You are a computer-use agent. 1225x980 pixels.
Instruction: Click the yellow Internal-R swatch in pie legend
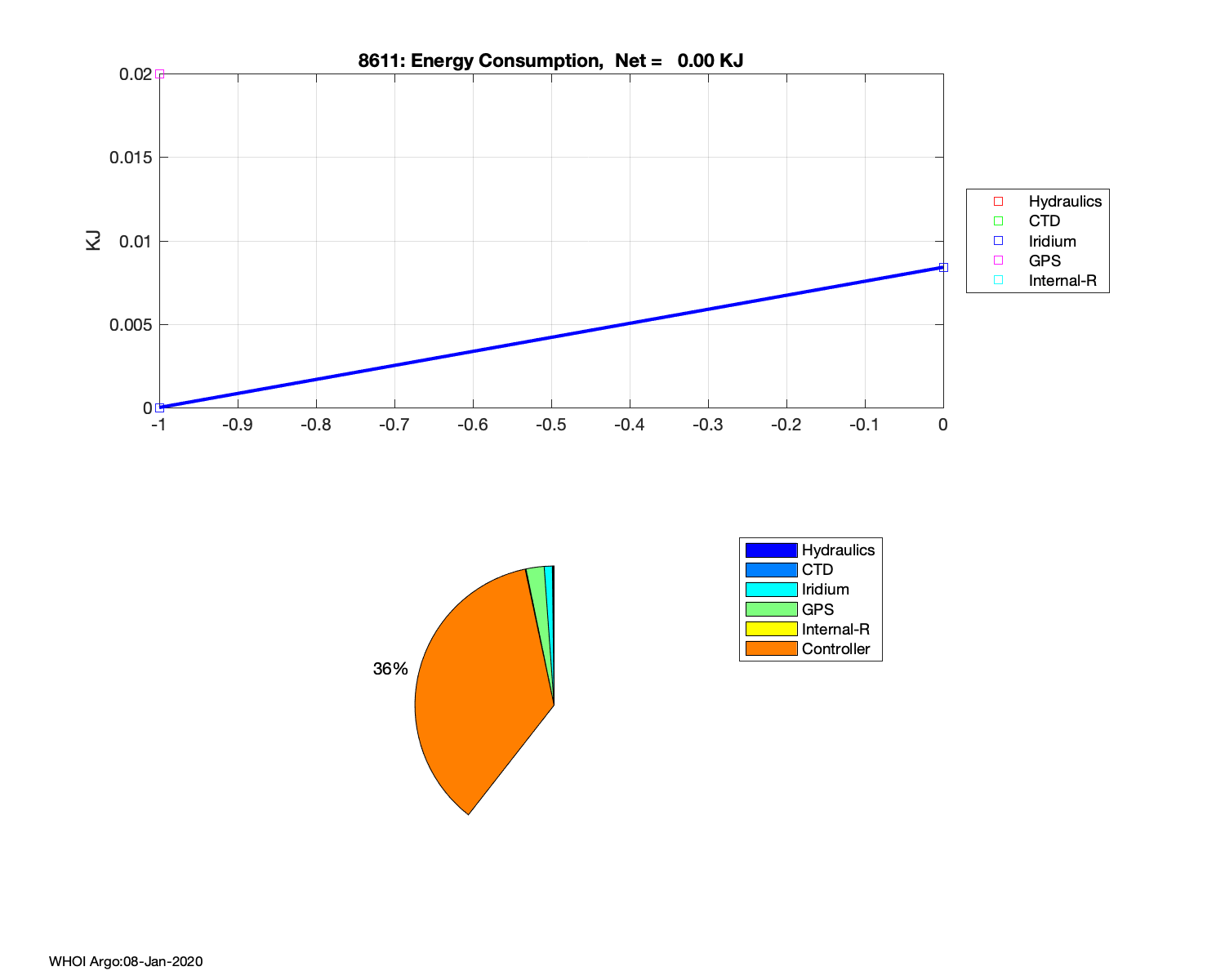tap(771, 629)
